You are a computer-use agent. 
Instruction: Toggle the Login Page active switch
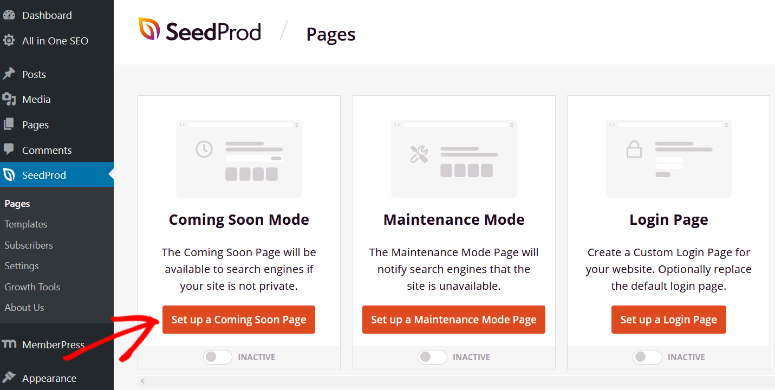click(x=647, y=357)
